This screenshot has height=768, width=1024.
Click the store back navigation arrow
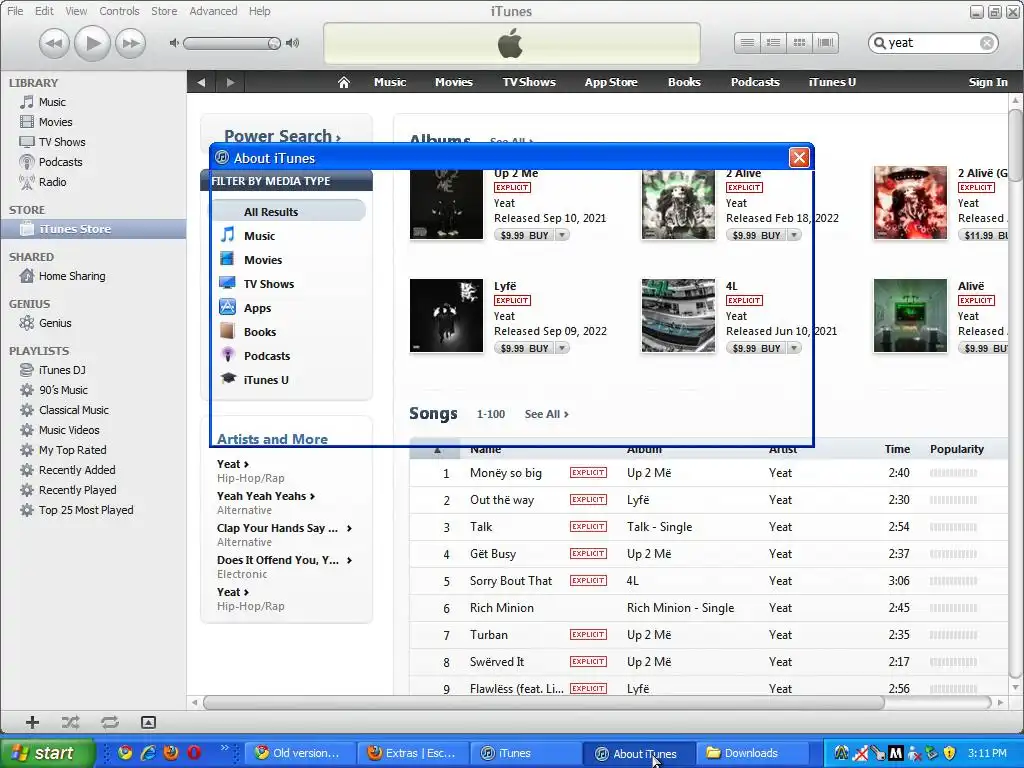point(201,82)
